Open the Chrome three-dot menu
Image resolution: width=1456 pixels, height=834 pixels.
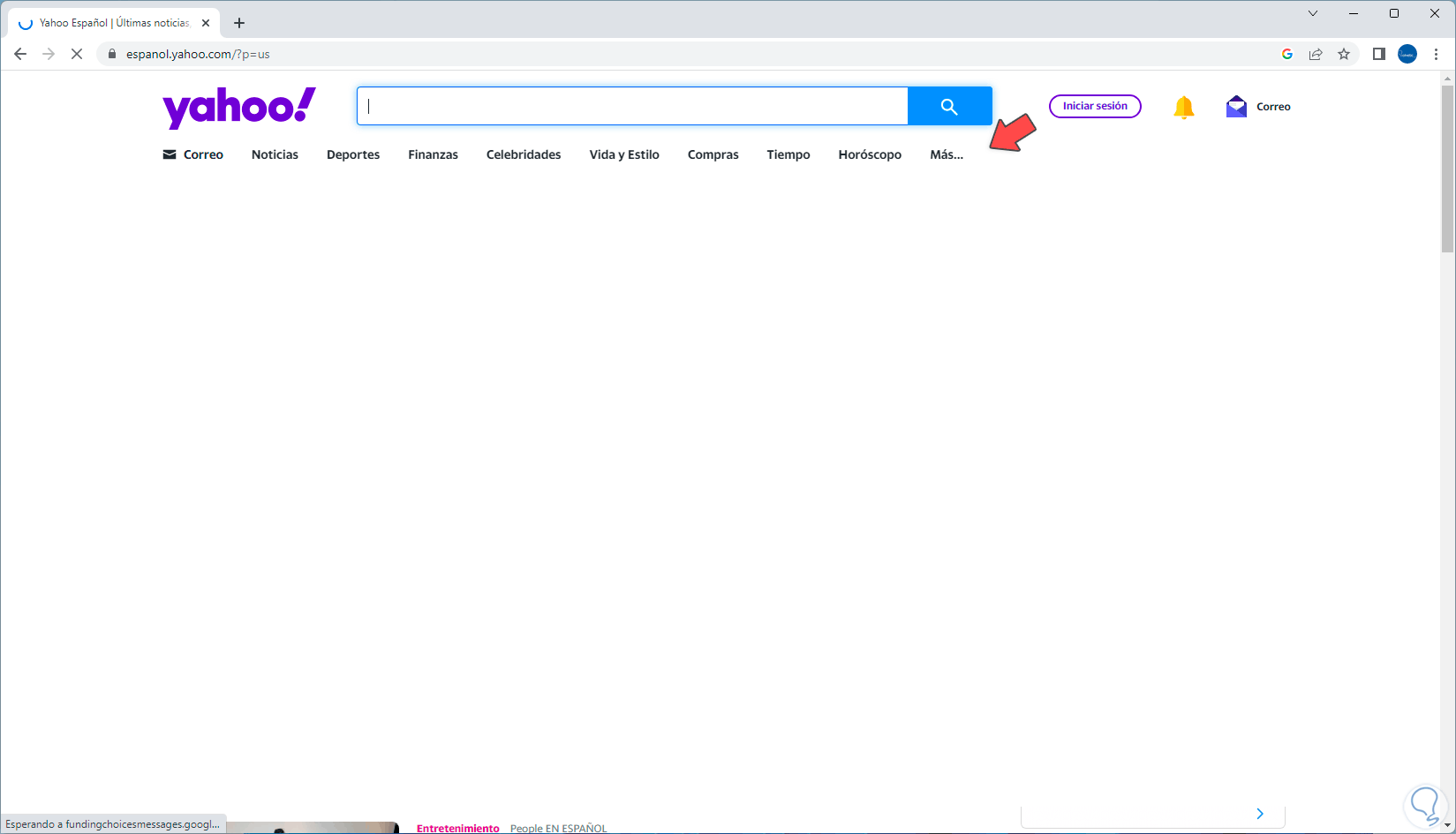(x=1437, y=54)
